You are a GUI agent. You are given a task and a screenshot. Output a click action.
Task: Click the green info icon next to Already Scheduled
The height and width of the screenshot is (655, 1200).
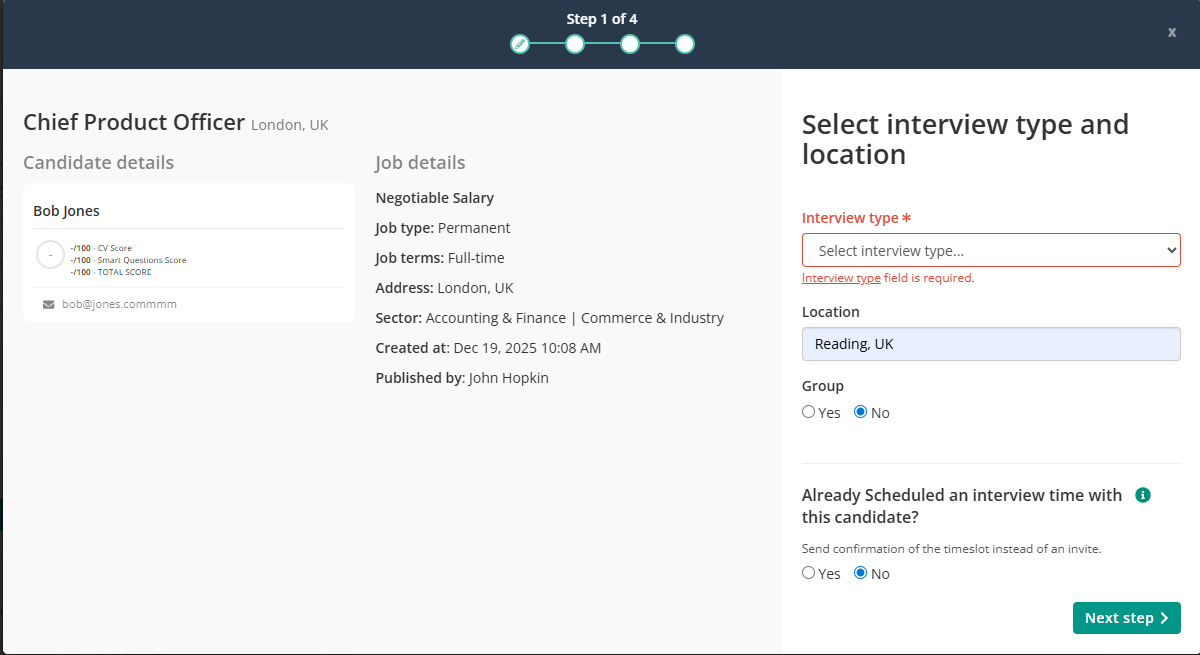(1143, 495)
